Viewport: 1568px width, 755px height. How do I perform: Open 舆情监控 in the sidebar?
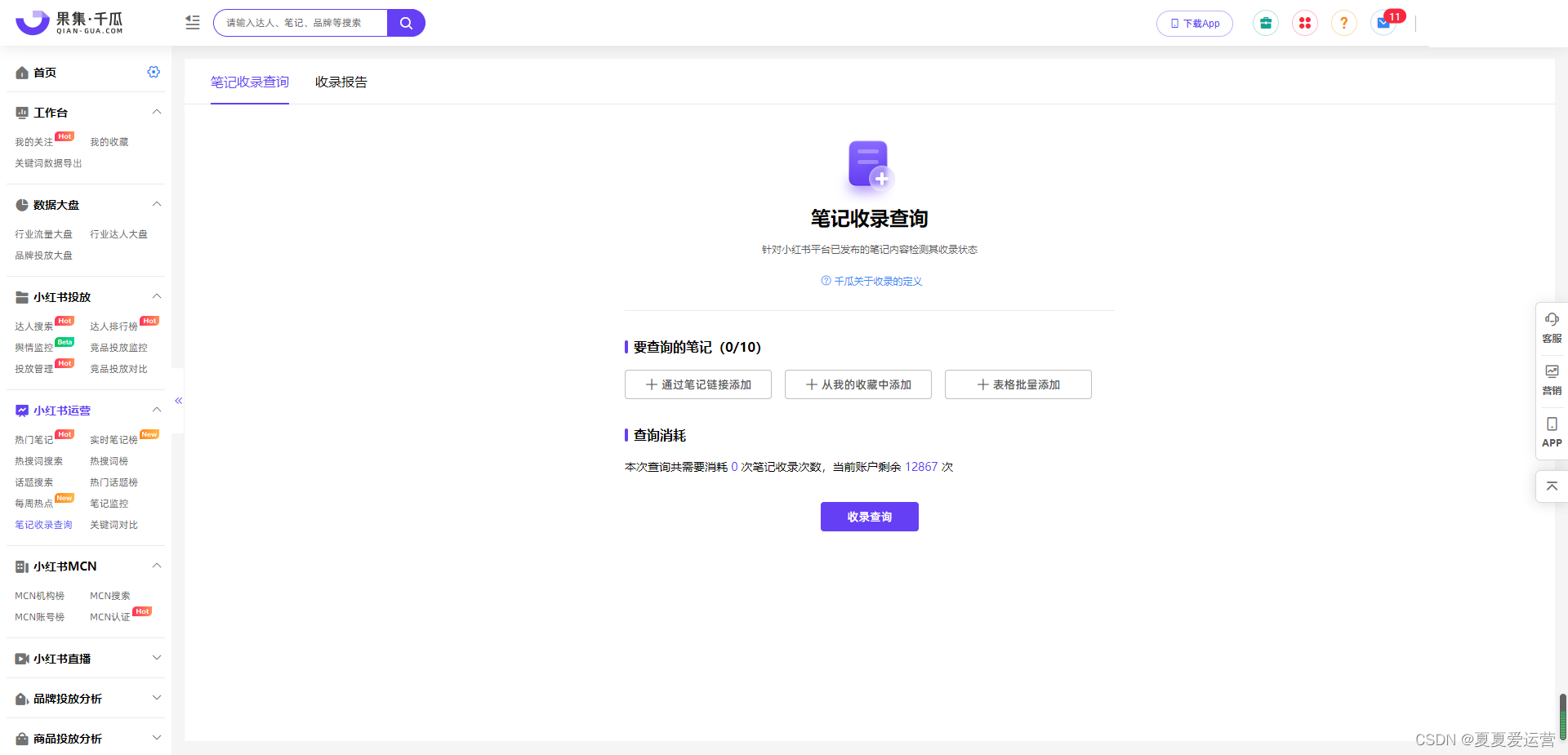click(x=33, y=348)
